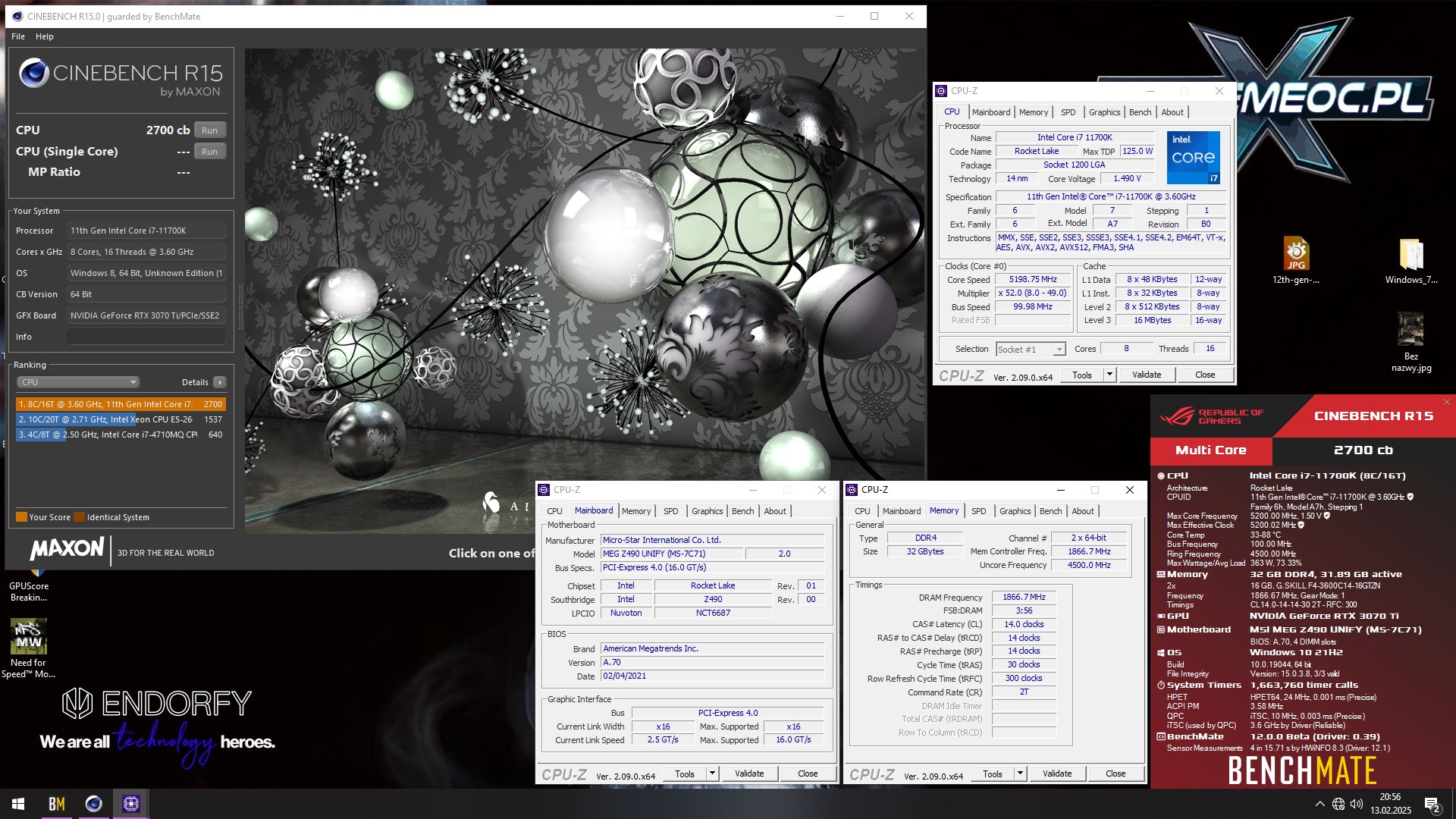The width and height of the screenshot is (1456, 819).
Task: Run the CPU Single Core benchmark
Action: click(x=210, y=152)
